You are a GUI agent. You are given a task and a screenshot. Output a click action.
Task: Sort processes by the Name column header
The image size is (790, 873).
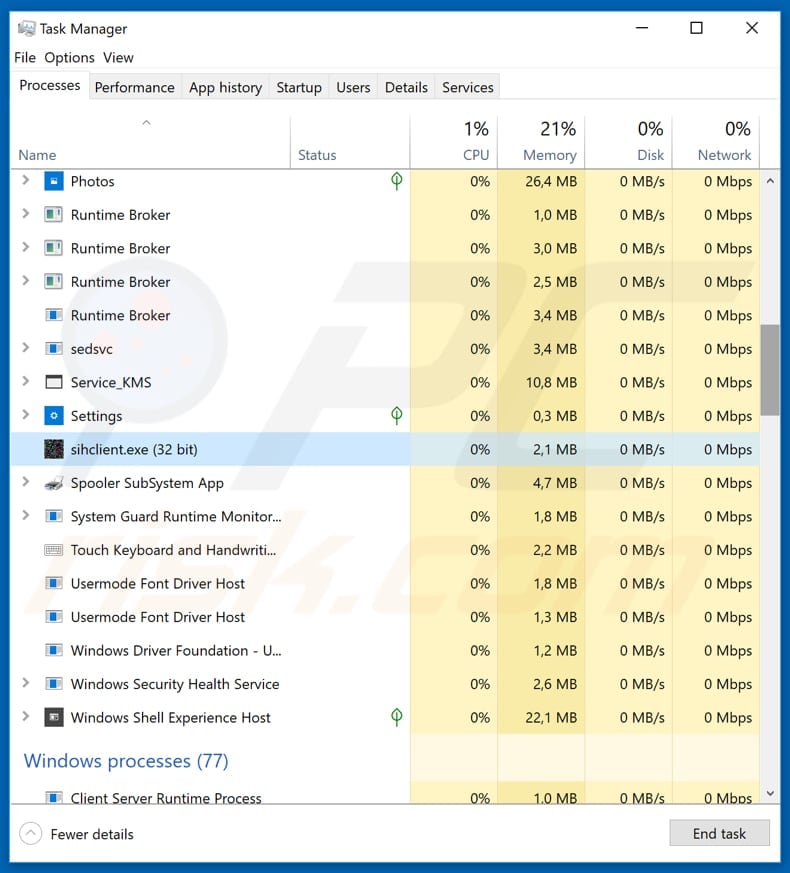point(150,143)
